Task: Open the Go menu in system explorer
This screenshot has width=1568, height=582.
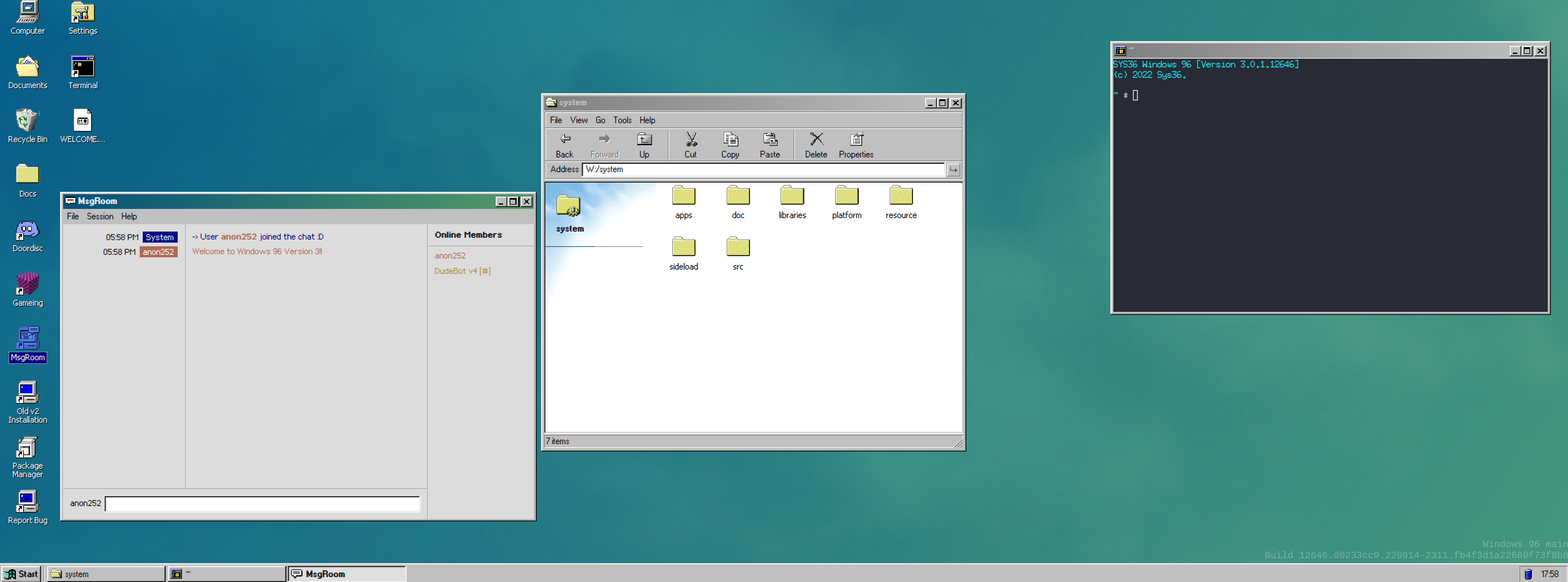Action: pos(600,120)
